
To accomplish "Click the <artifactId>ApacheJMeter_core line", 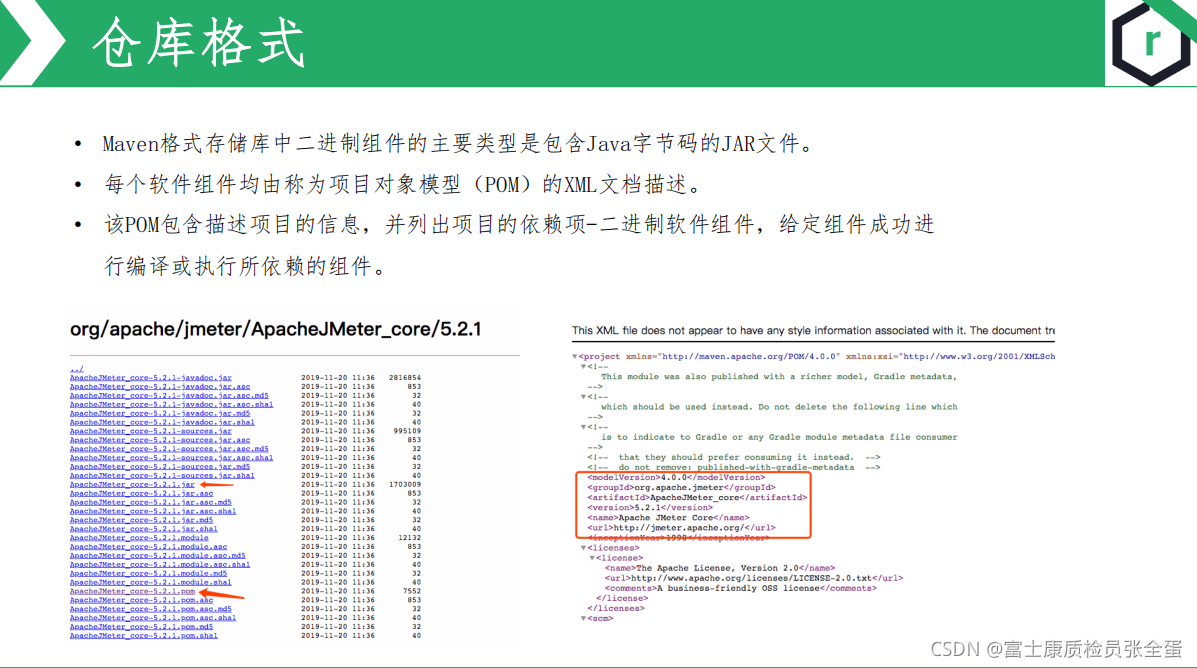I will (x=697, y=497).
